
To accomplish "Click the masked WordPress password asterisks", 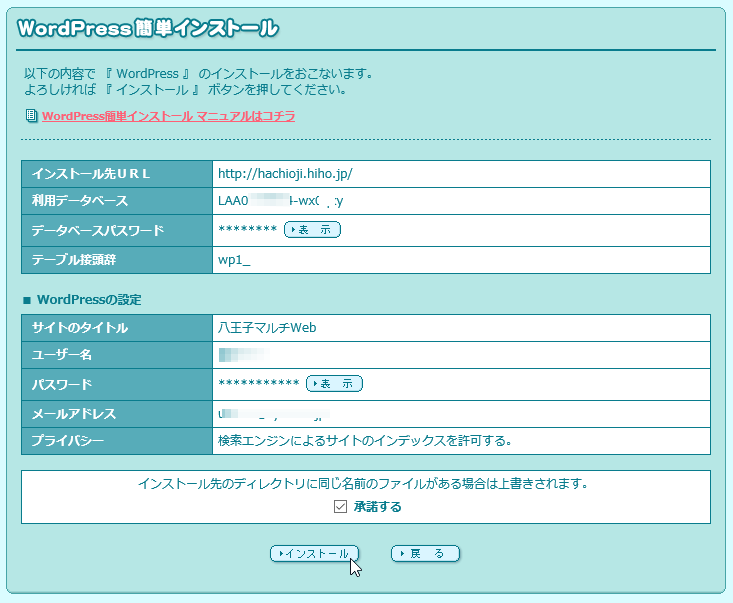I will click(x=259, y=384).
